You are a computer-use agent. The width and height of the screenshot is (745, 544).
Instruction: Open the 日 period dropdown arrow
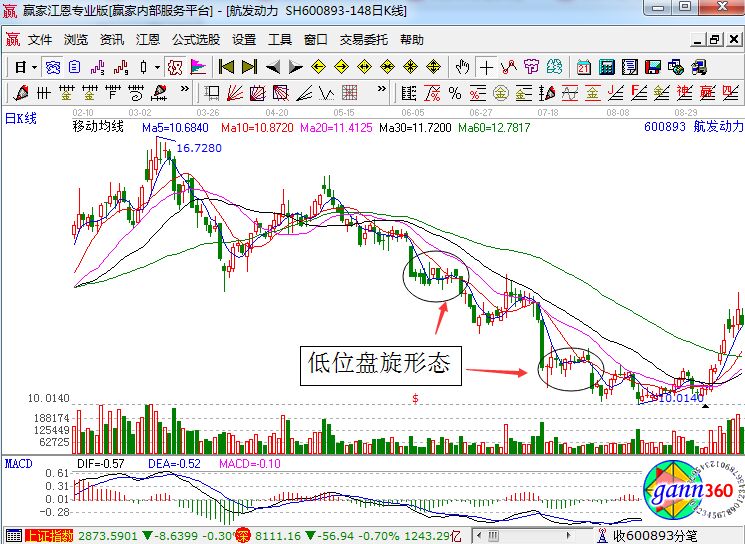(x=33, y=67)
